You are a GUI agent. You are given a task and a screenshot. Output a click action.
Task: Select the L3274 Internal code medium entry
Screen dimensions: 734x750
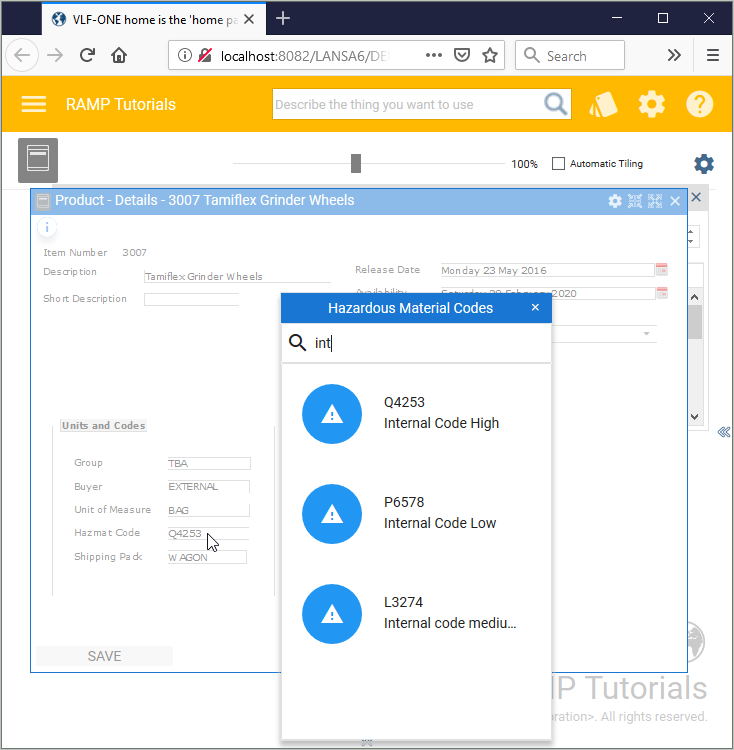click(416, 614)
